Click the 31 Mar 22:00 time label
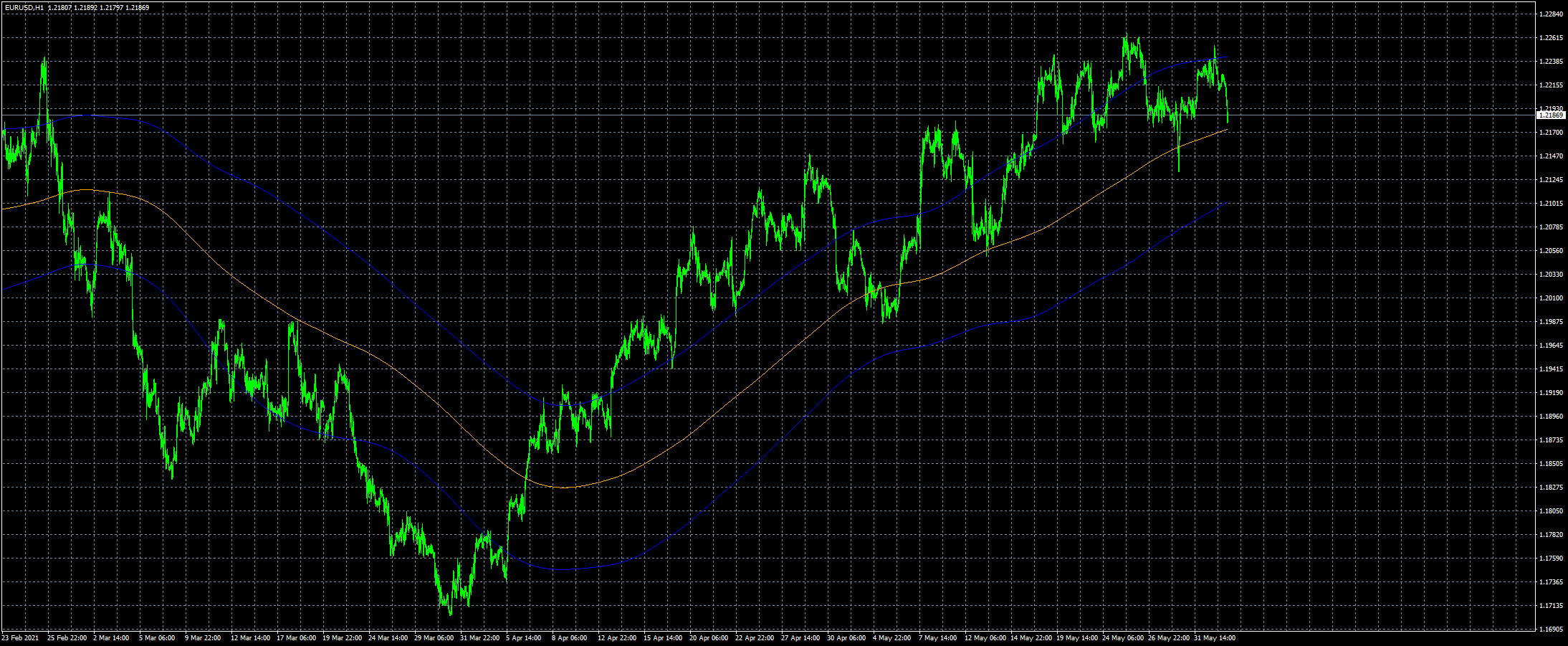This screenshot has width=1568, height=646. (x=479, y=637)
